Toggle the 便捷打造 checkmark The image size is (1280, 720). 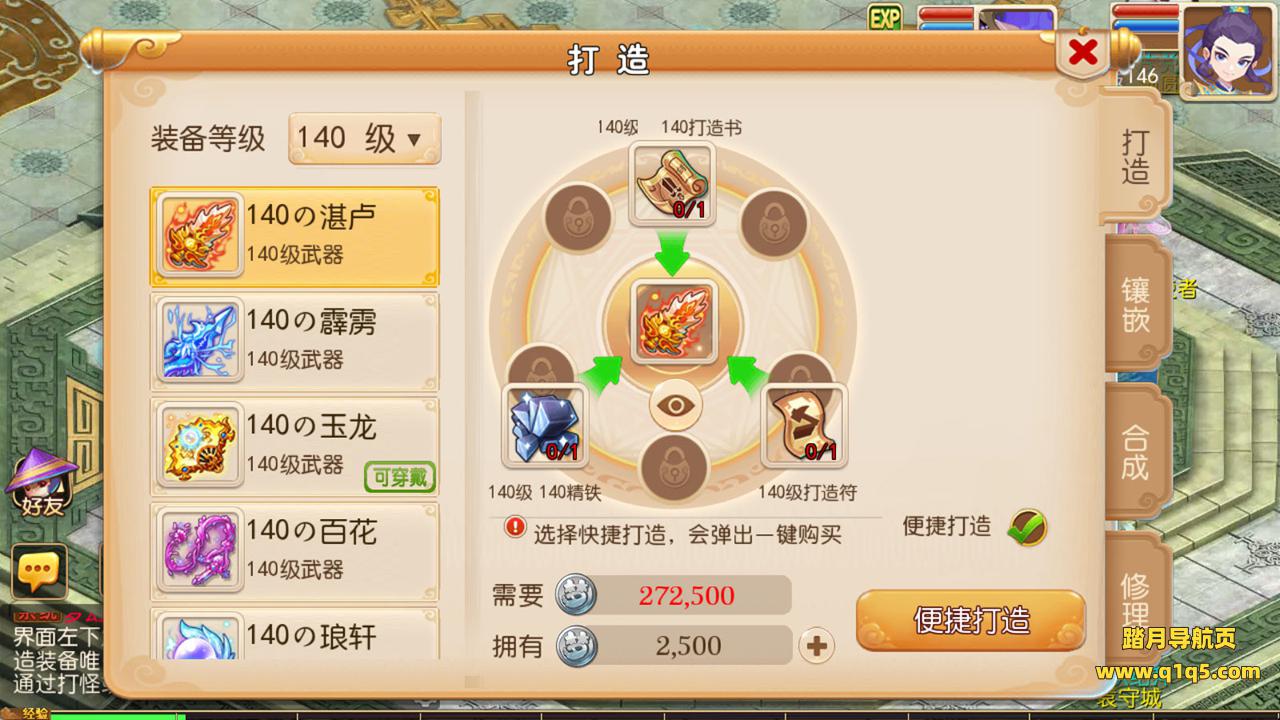pyautogui.click(x=1027, y=526)
